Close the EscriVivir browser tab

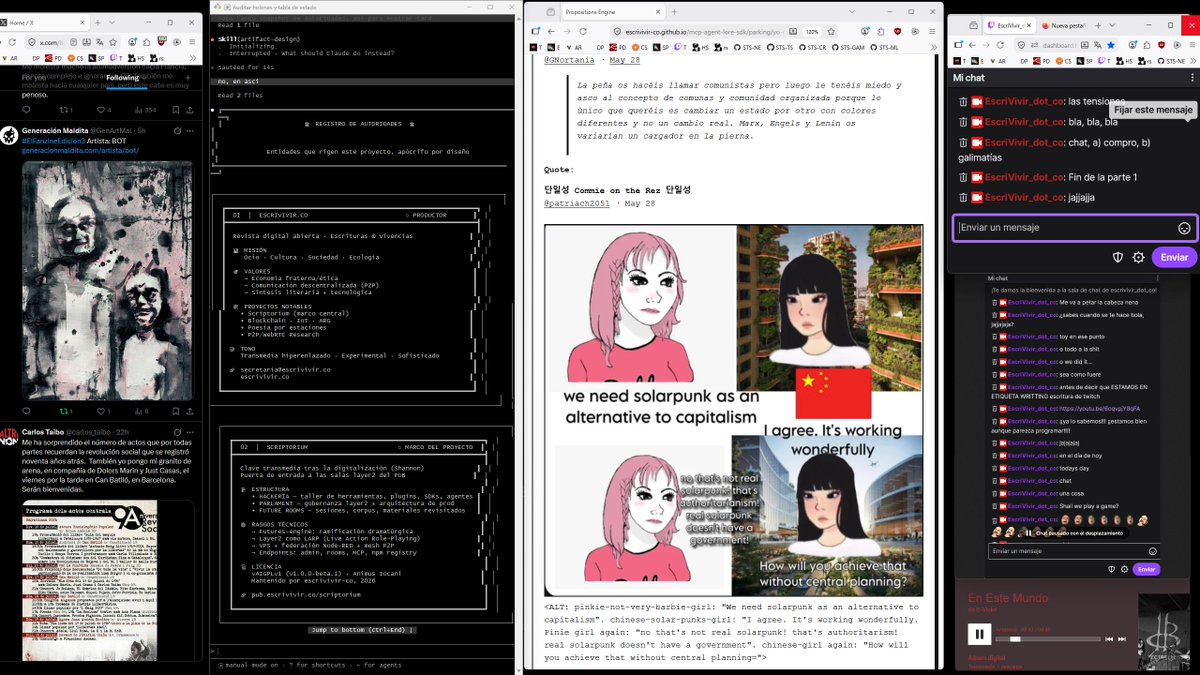click(x=1029, y=25)
